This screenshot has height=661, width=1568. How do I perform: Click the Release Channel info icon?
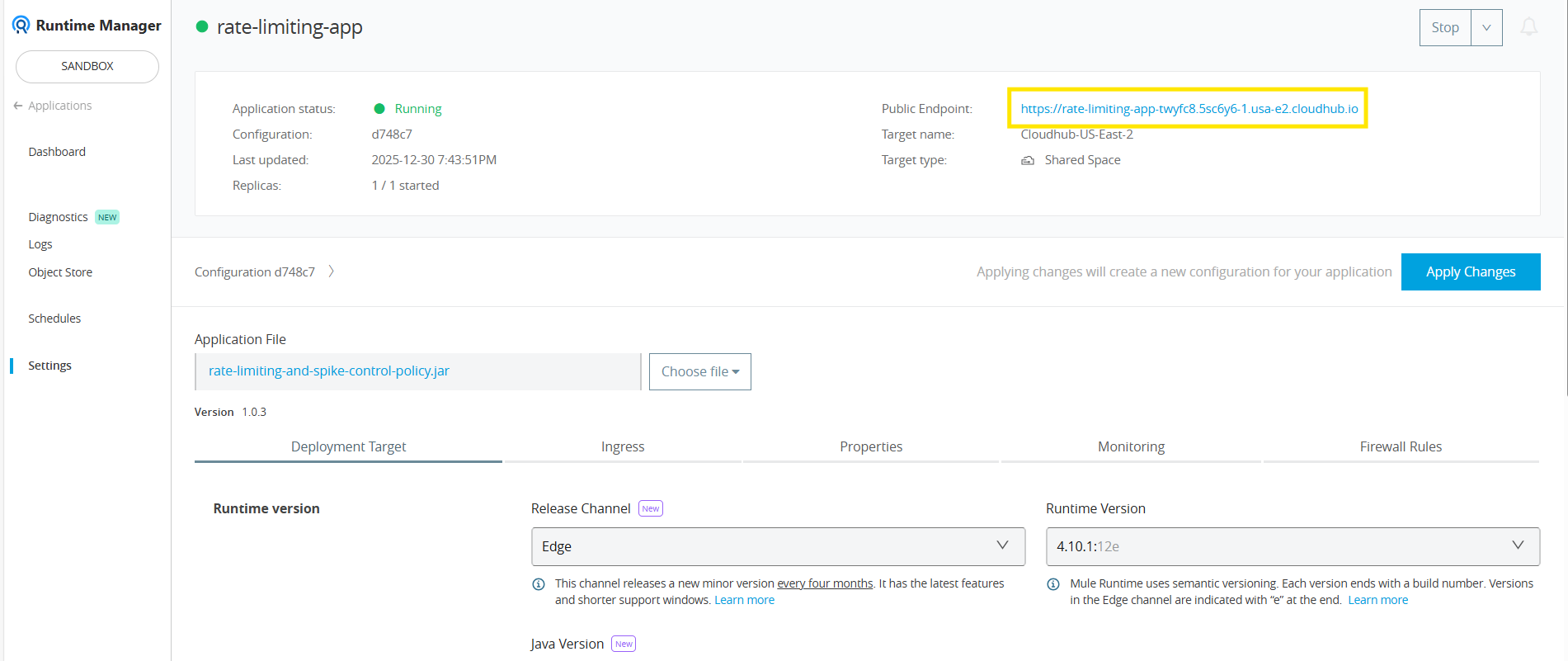(x=539, y=584)
